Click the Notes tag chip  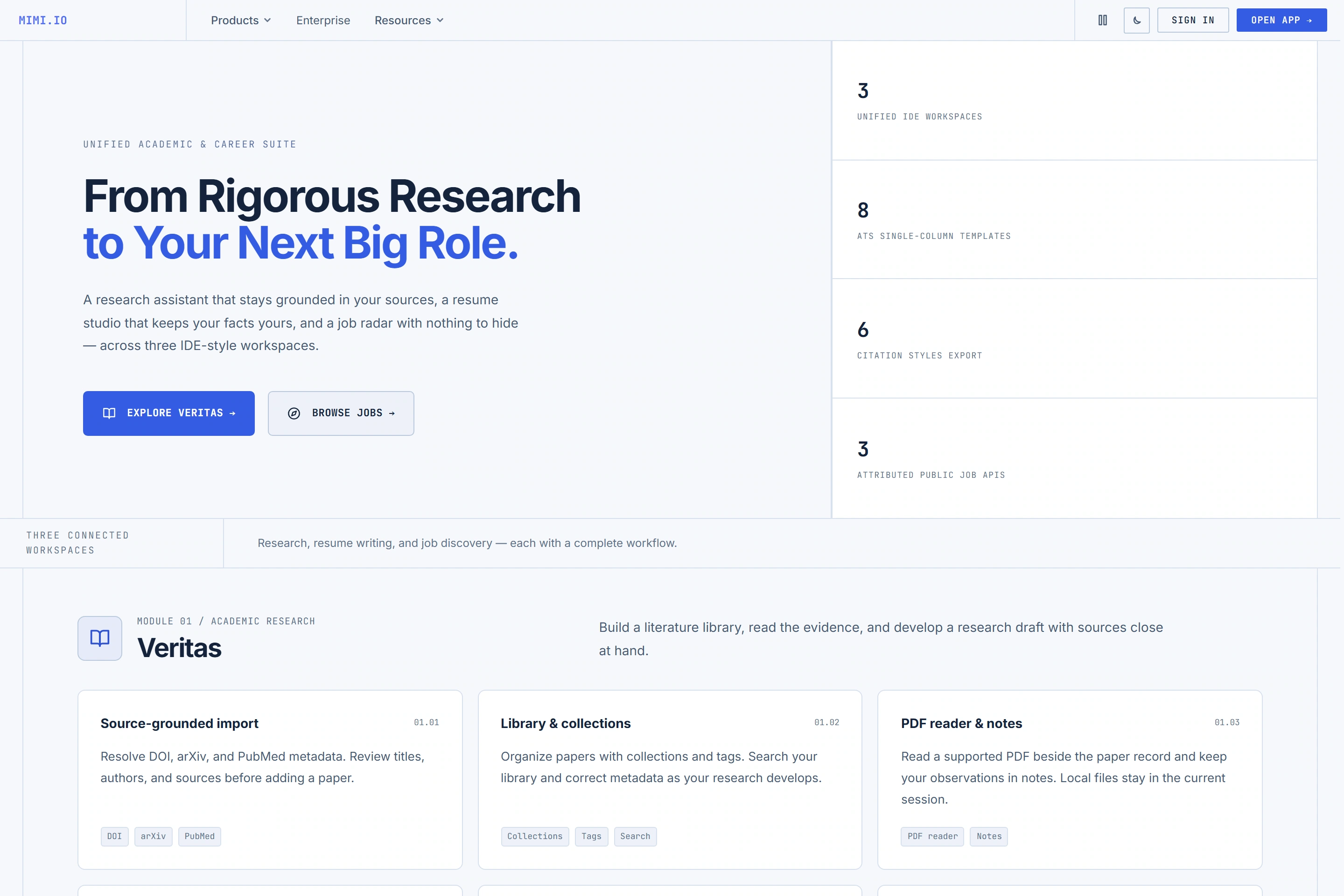tap(989, 837)
